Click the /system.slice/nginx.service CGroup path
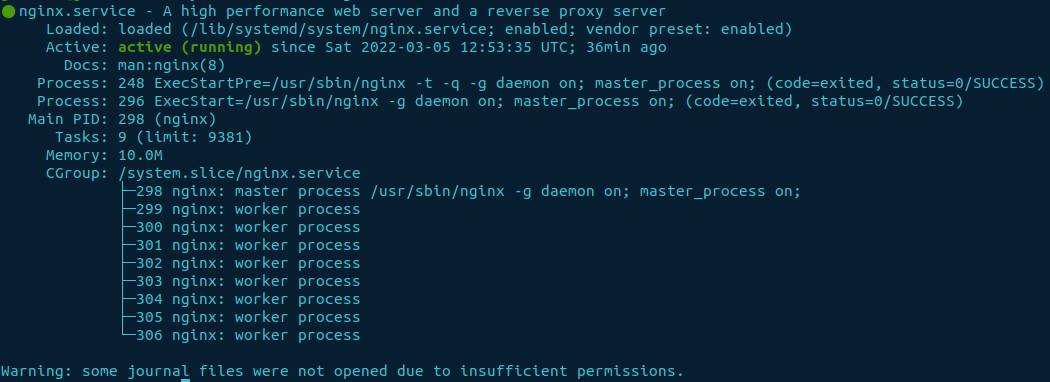1050x382 pixels. pyautogui.click(x=239, y=174)
